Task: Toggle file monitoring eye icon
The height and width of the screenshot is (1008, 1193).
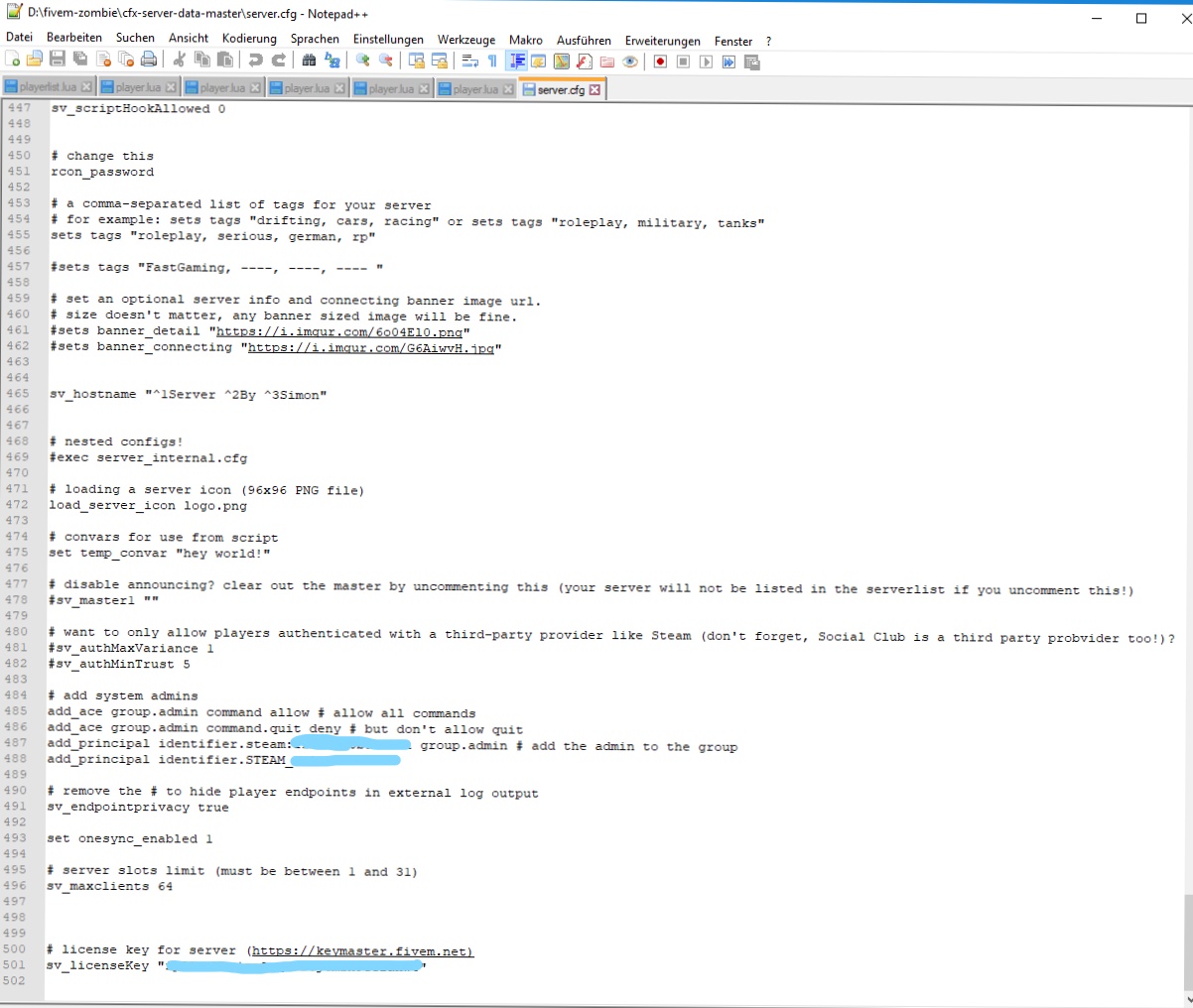Action: point(630,61)
